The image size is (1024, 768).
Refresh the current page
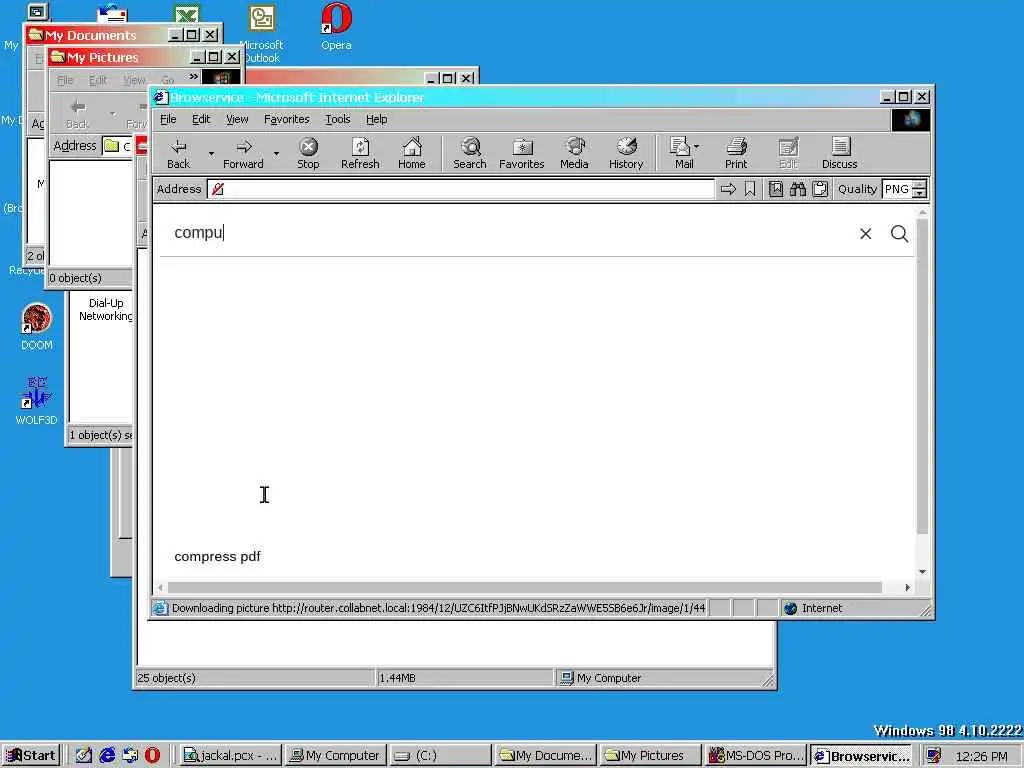[360, 153]
